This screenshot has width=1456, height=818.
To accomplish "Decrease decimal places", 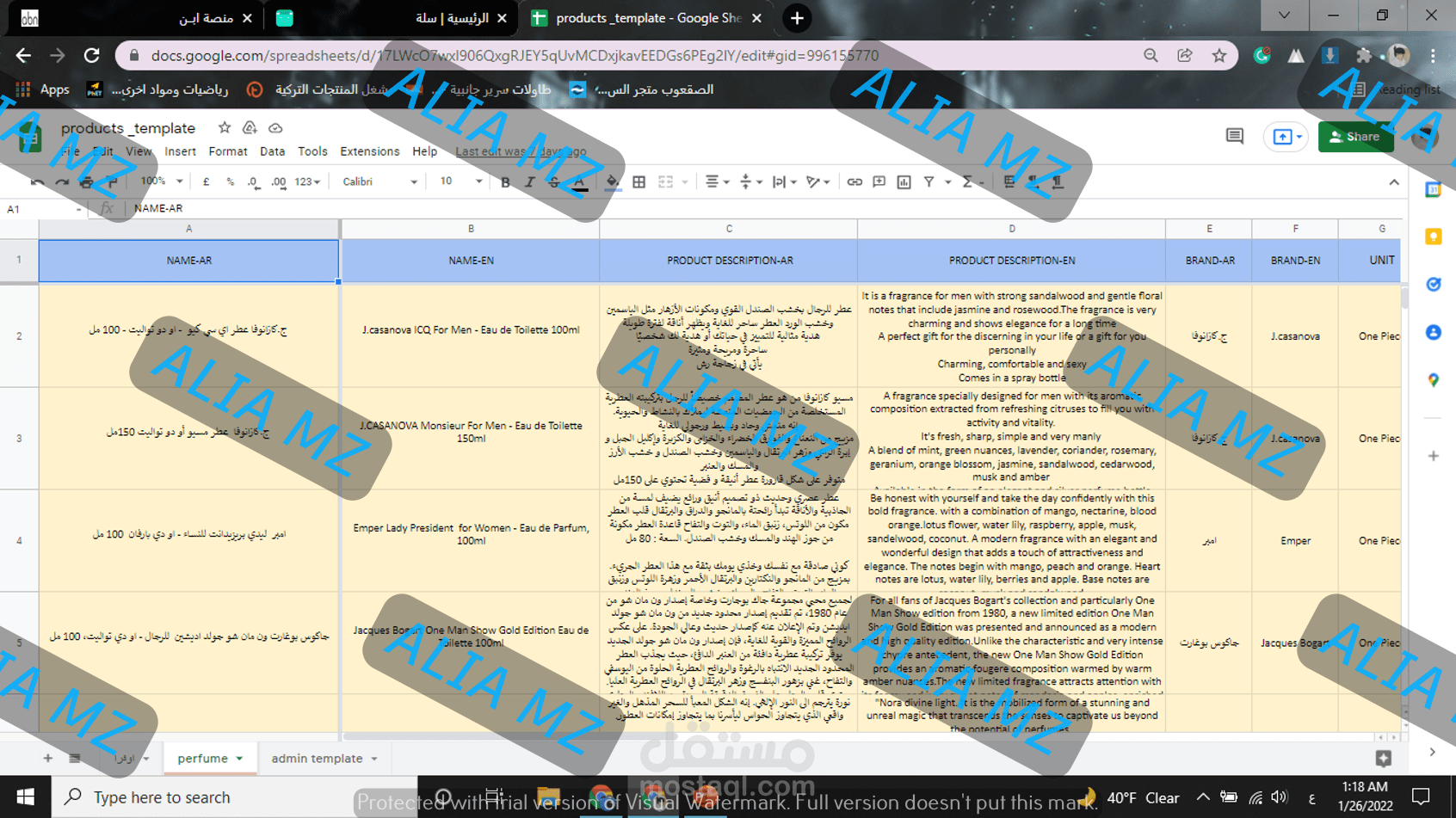I will [x=253, y=182].
